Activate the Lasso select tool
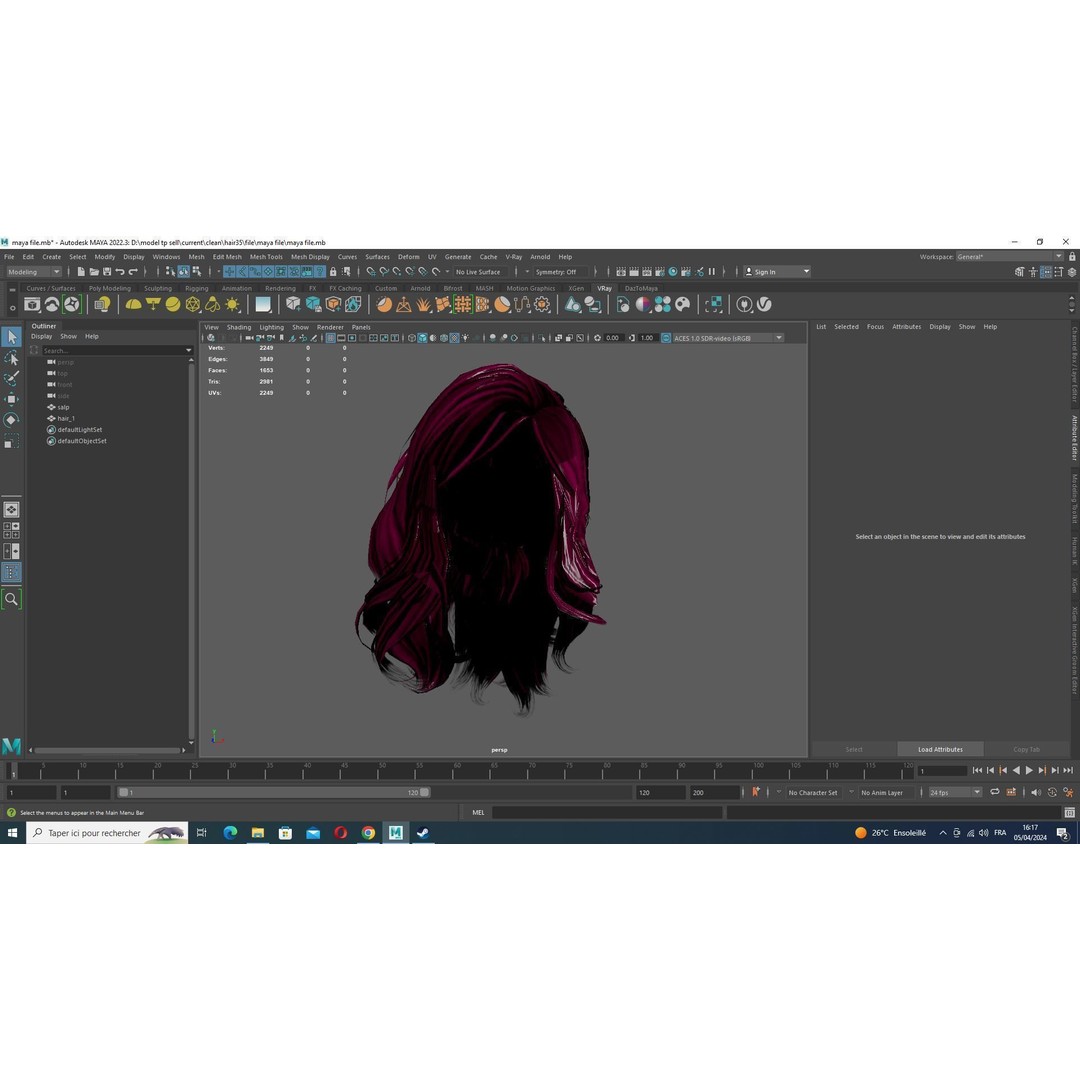This screenshot has width=1080, height=1080. point(12,358)
